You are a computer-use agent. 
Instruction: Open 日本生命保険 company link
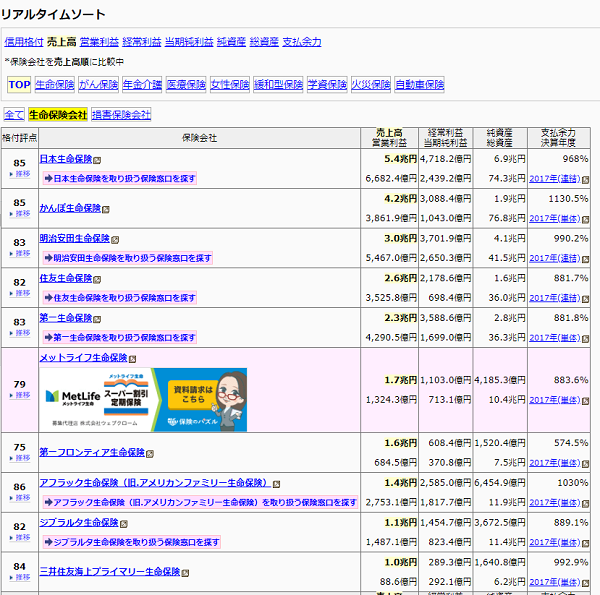pos(66,159)
